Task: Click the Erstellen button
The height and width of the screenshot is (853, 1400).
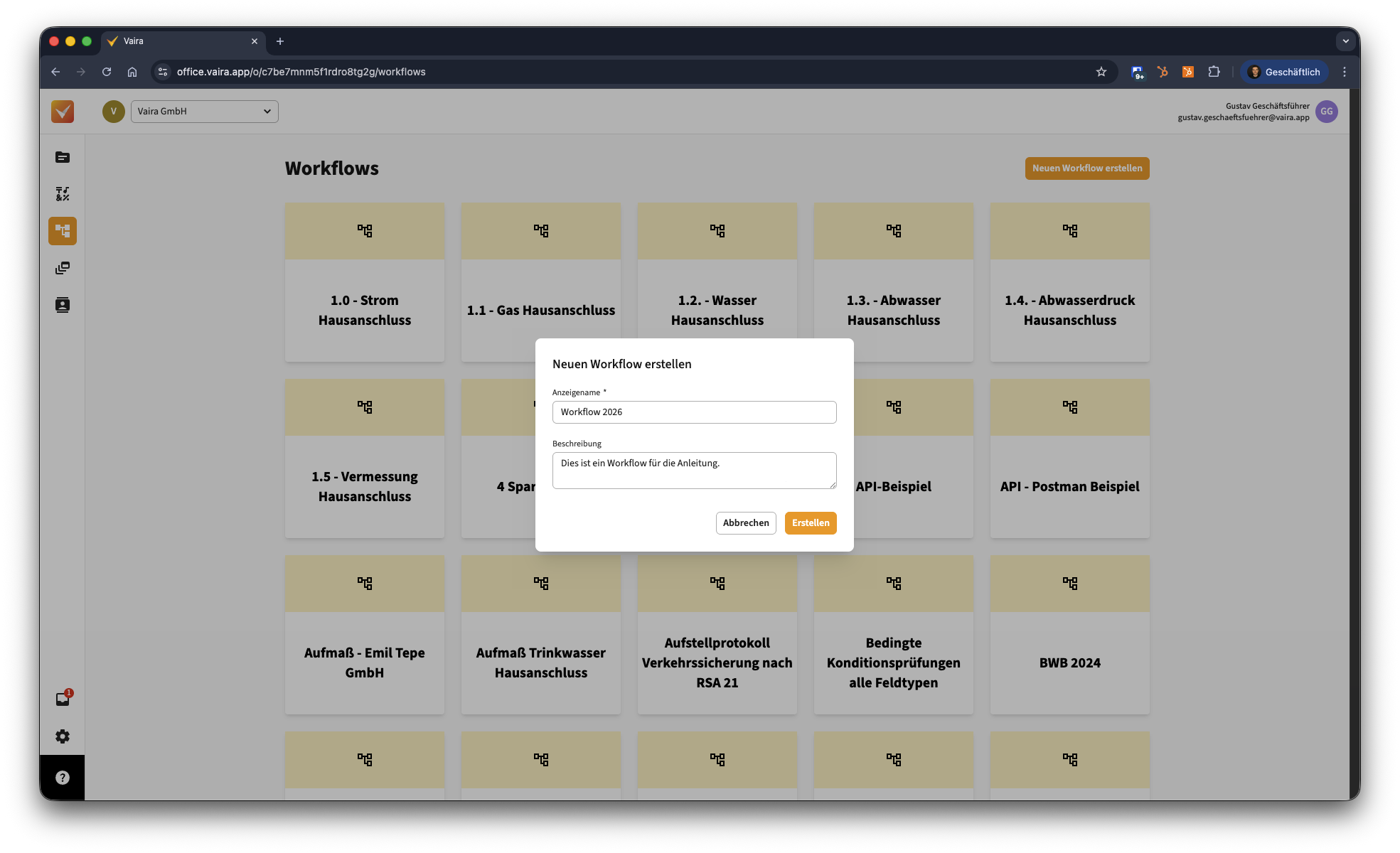Action: [x=811, y=523]
